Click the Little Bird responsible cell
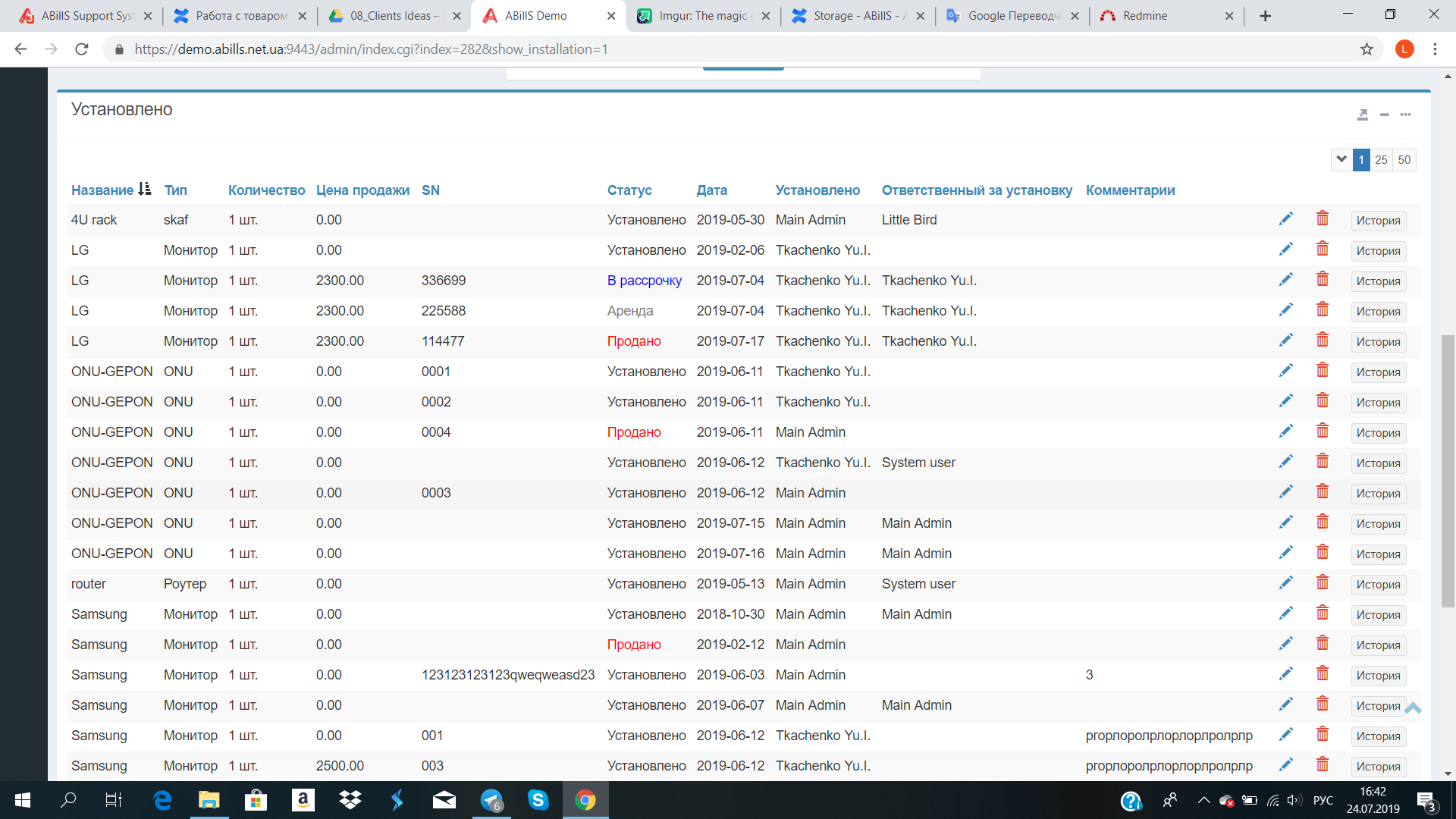1456x819 pixels. pos(909,220)
